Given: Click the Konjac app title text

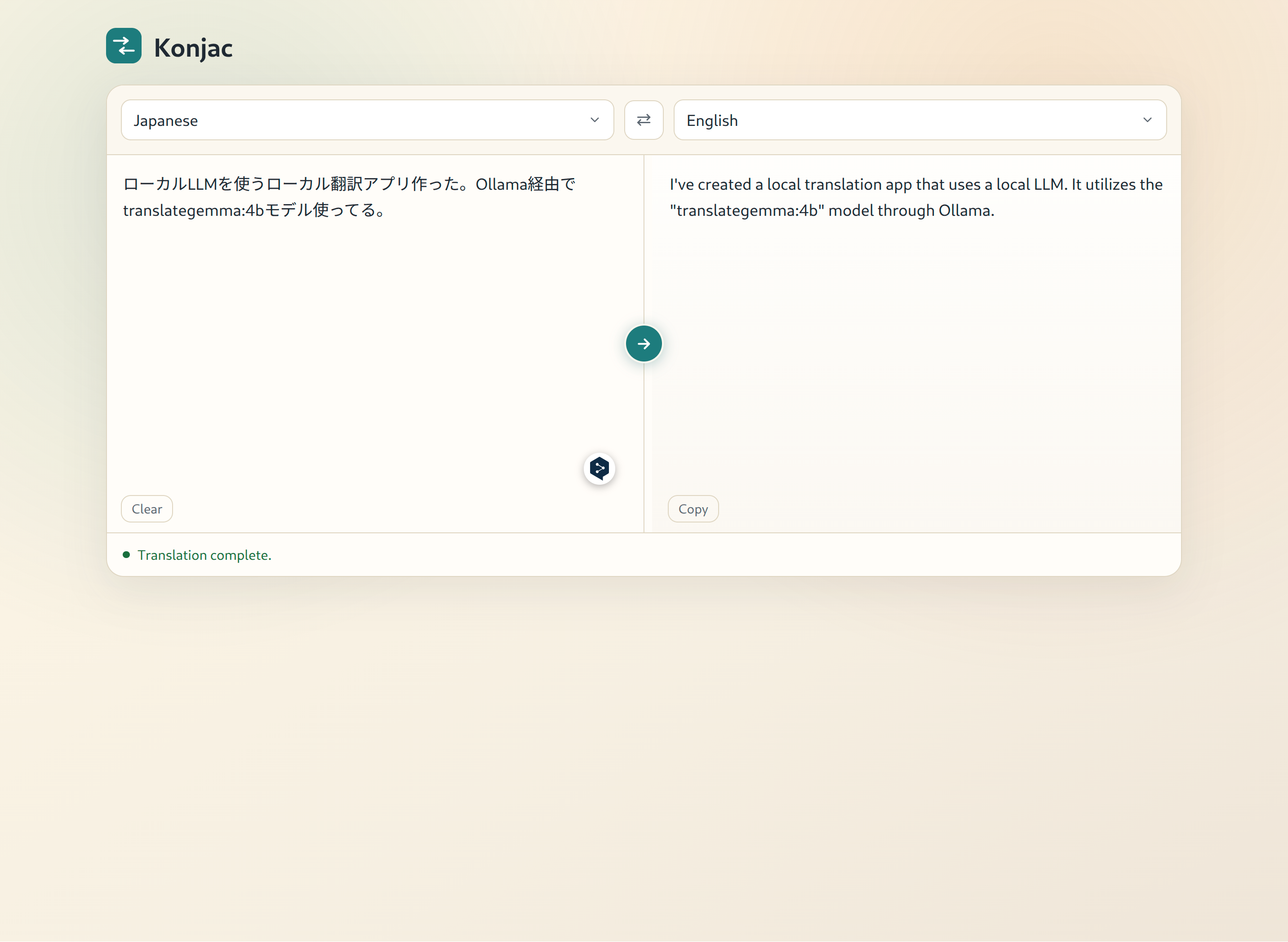Looking at the screenshot, I should click(x=193, y=48).
